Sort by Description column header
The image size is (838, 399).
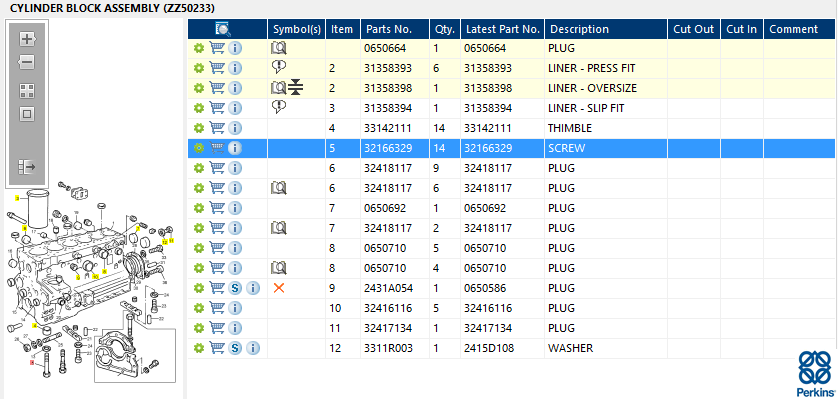pos(606,29)
